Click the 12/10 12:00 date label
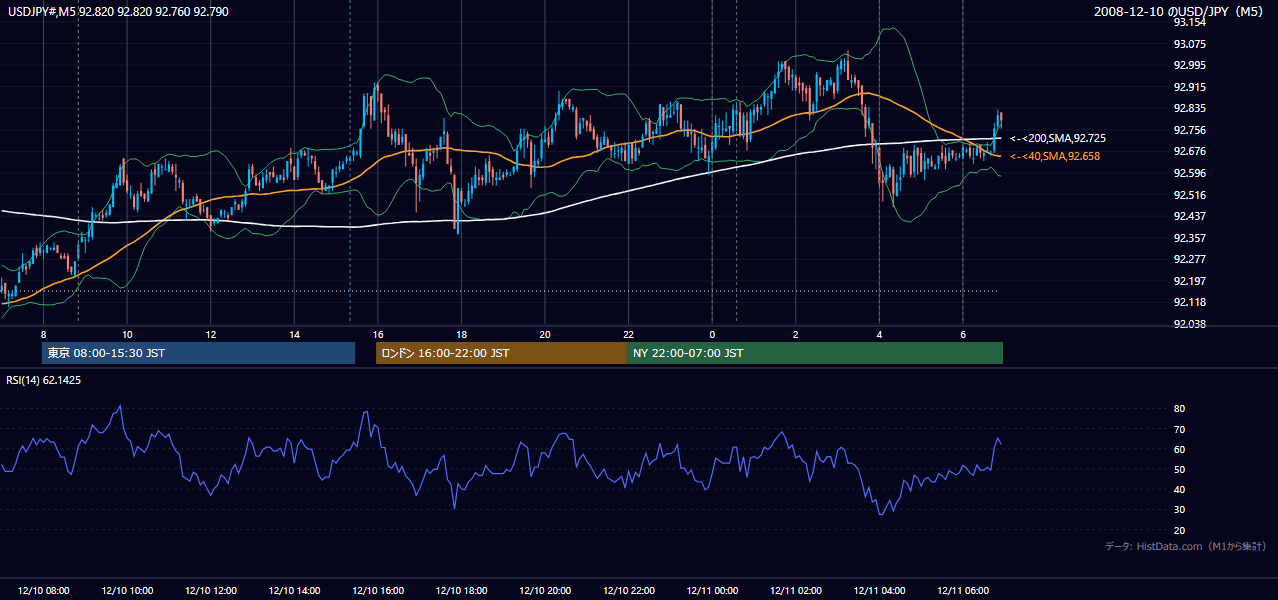 [210, 591]
